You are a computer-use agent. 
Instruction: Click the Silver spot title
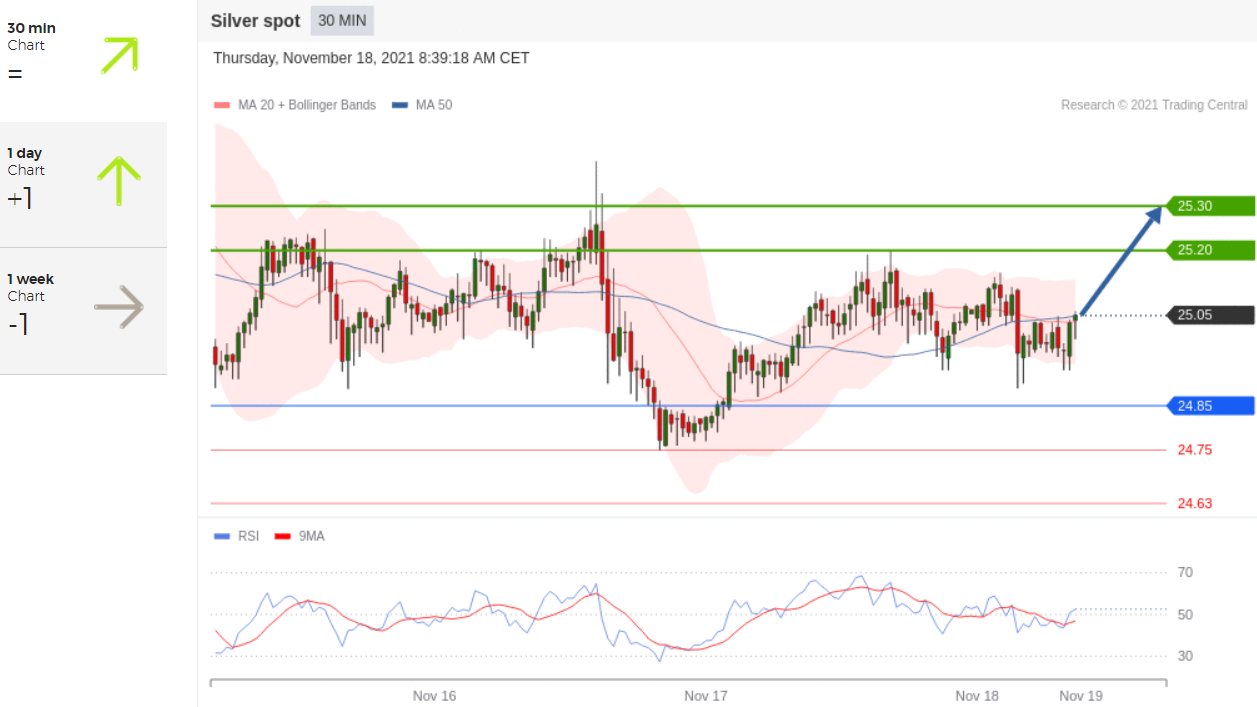[256, 21]
